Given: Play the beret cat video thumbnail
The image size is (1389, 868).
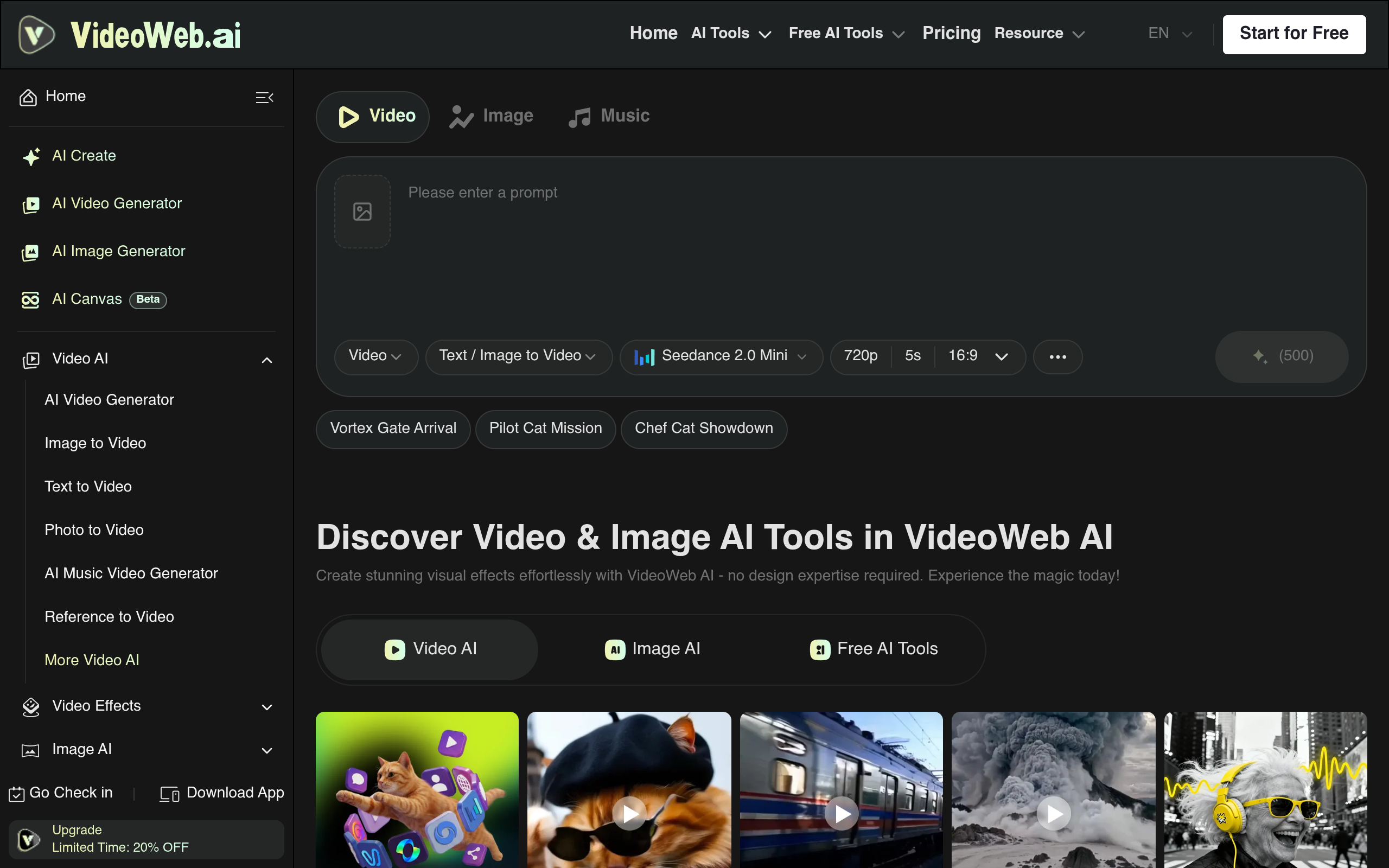Looking at the screenshot, I should [x=629, y=813].
